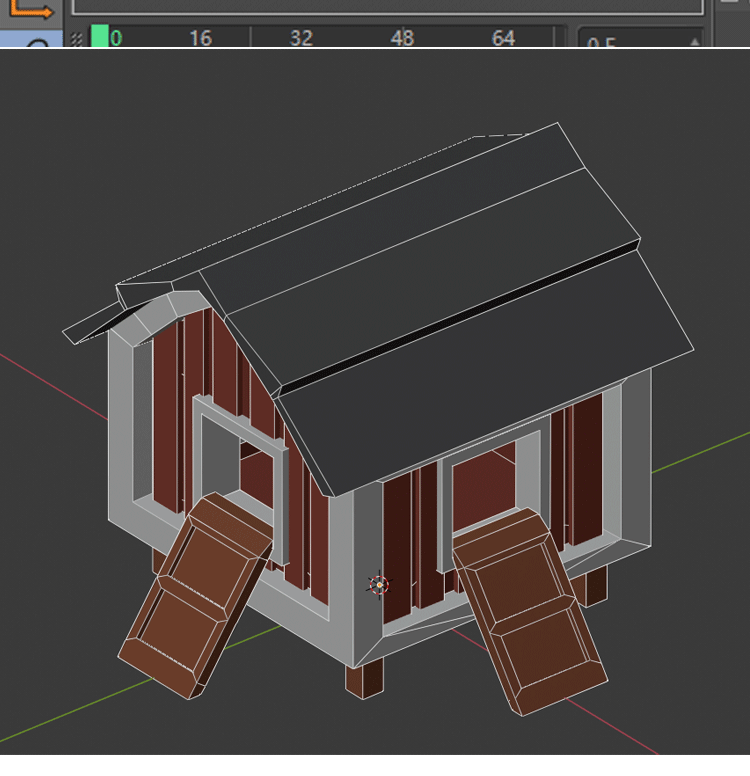Click the orange arrow icon in the top-left corner
Screen dimensions: 750x776
pyautogui.click(x=30, y=10)
